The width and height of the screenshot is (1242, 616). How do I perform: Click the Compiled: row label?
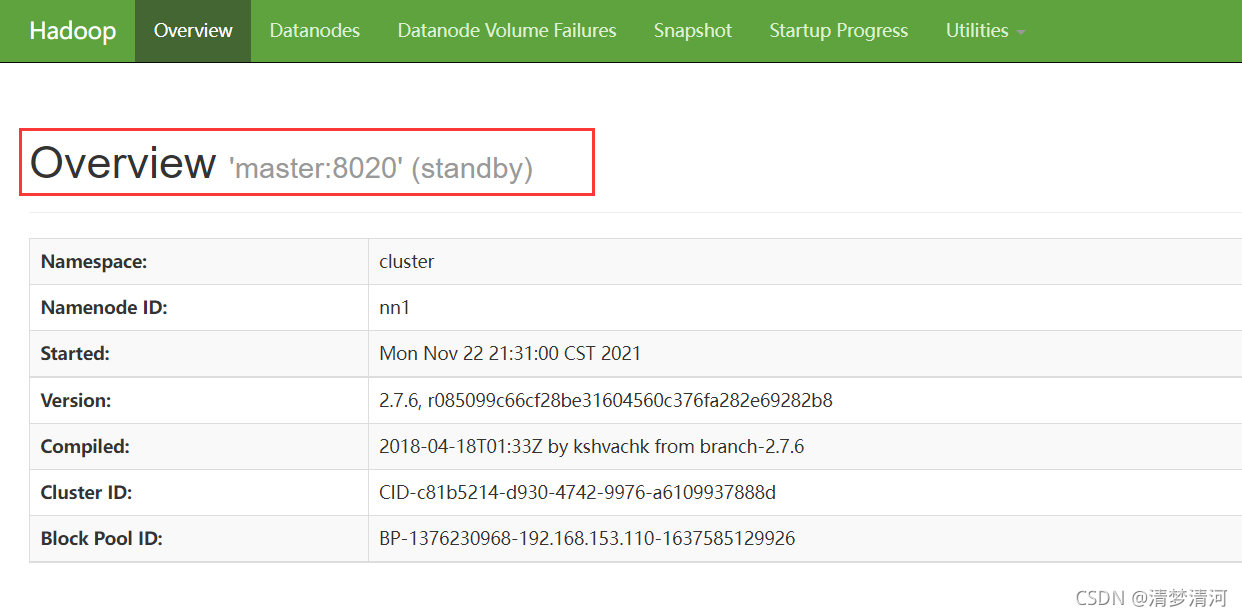(x=85, y=446)
